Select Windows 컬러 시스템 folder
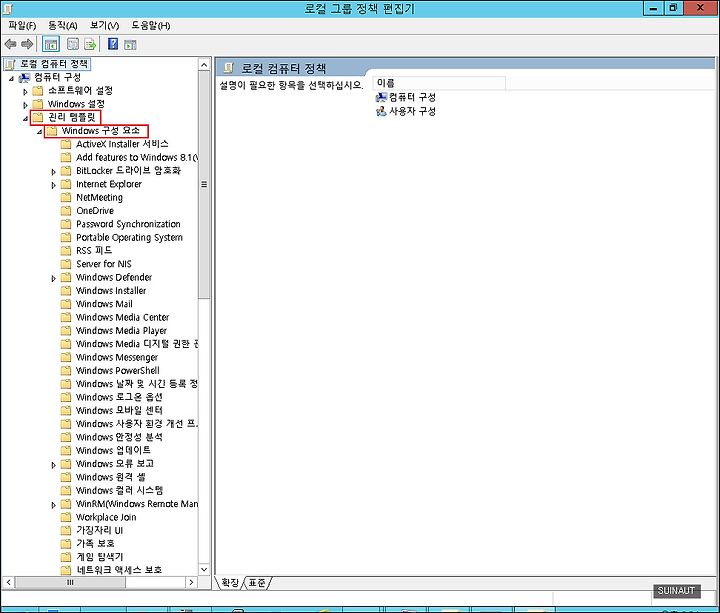This screenshot has width=720, height=613. click(x=119, y=490)
